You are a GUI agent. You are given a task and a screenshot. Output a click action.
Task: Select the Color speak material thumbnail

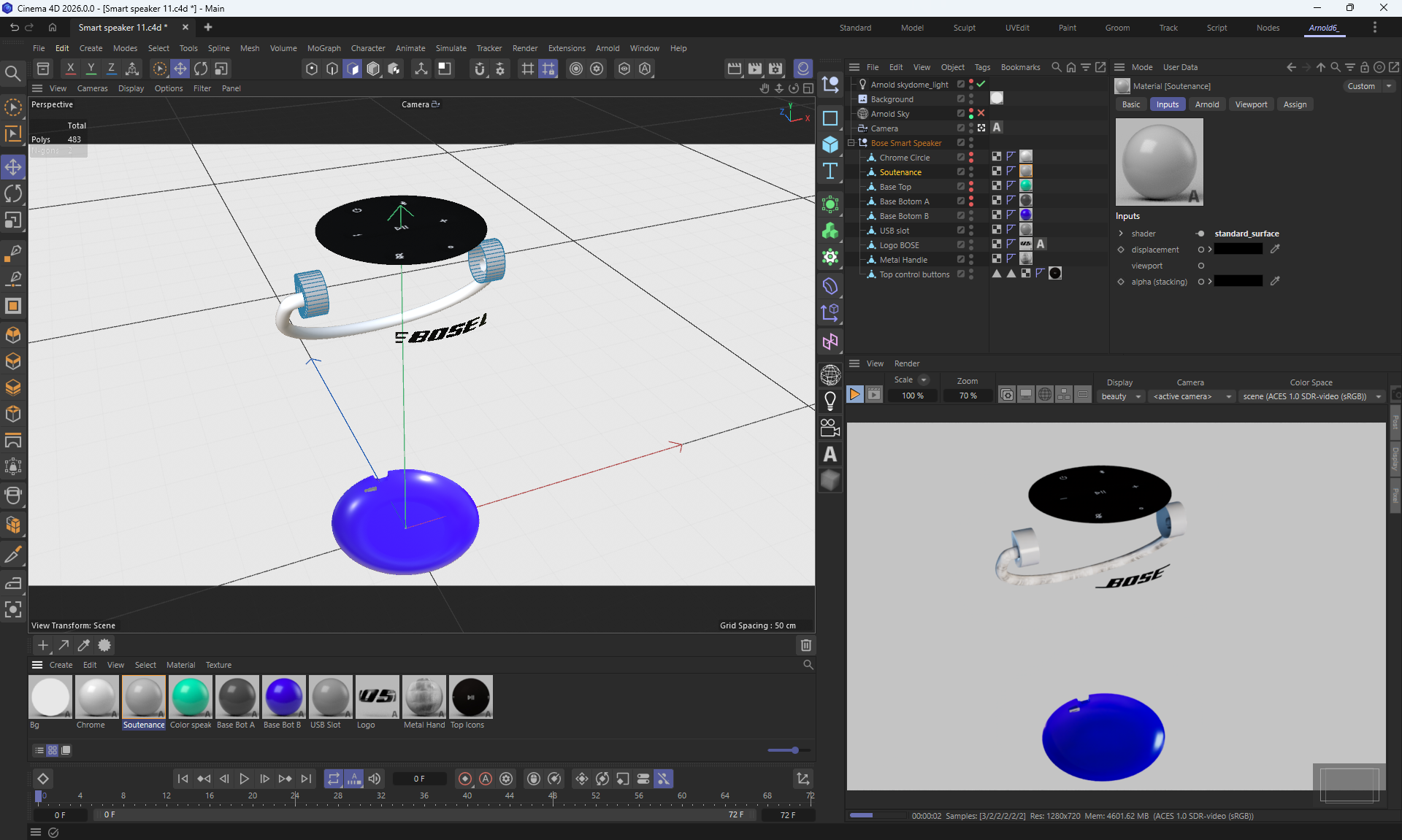coord(190,697)
